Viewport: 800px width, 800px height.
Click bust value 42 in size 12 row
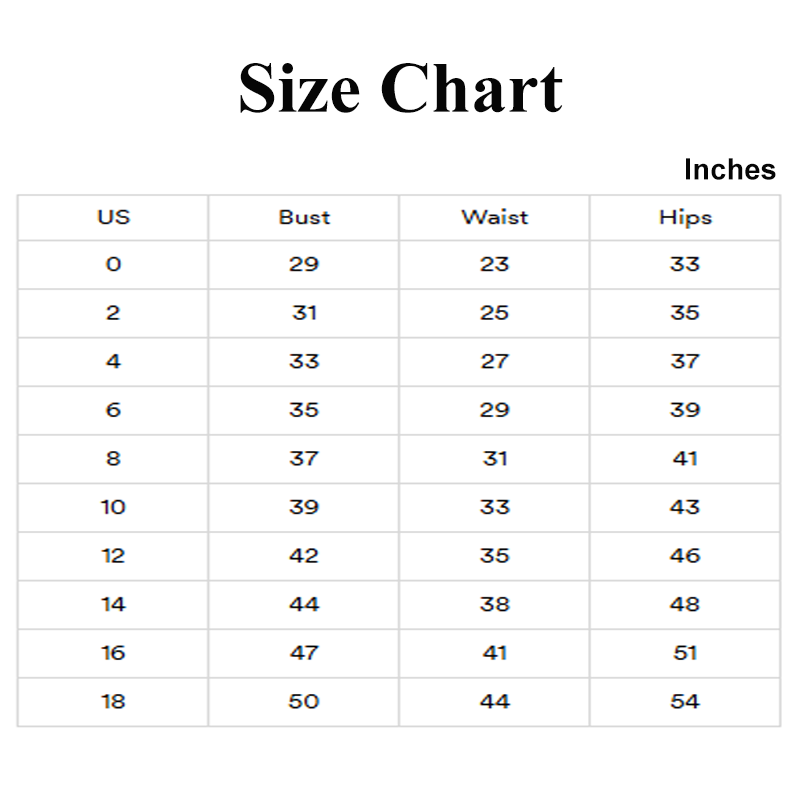click(x=304, y=555)
